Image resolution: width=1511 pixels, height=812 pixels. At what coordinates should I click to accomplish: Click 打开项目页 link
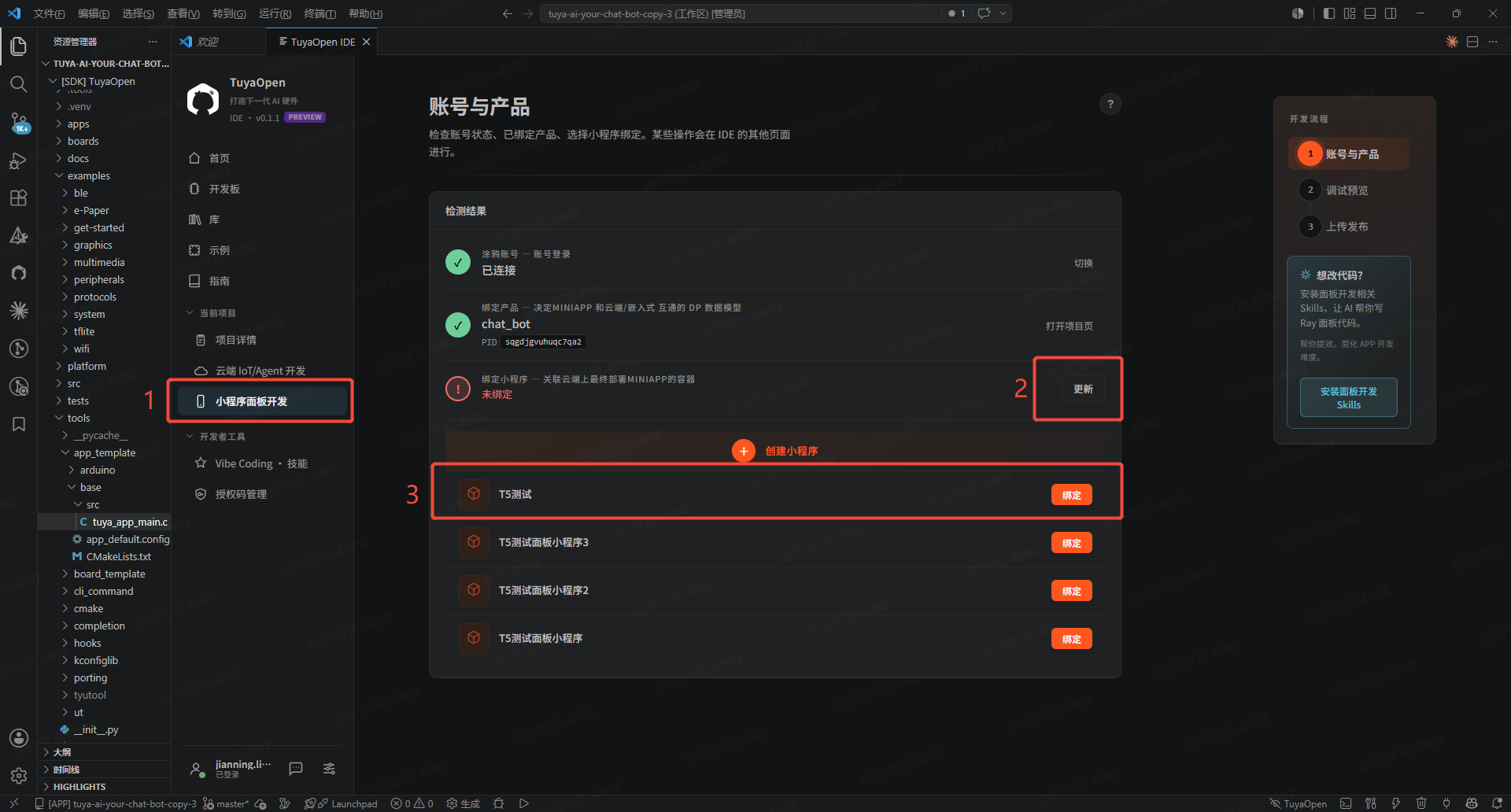tap(1069, 326)
